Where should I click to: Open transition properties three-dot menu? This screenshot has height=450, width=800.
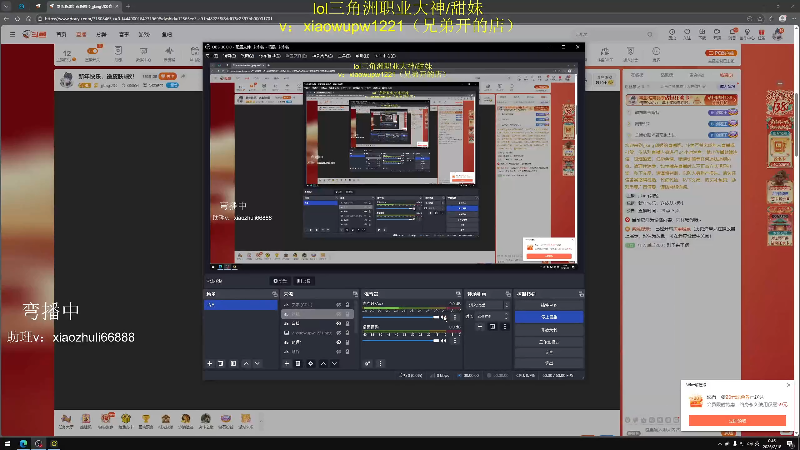pyautogui.click(x=505, y=327)
